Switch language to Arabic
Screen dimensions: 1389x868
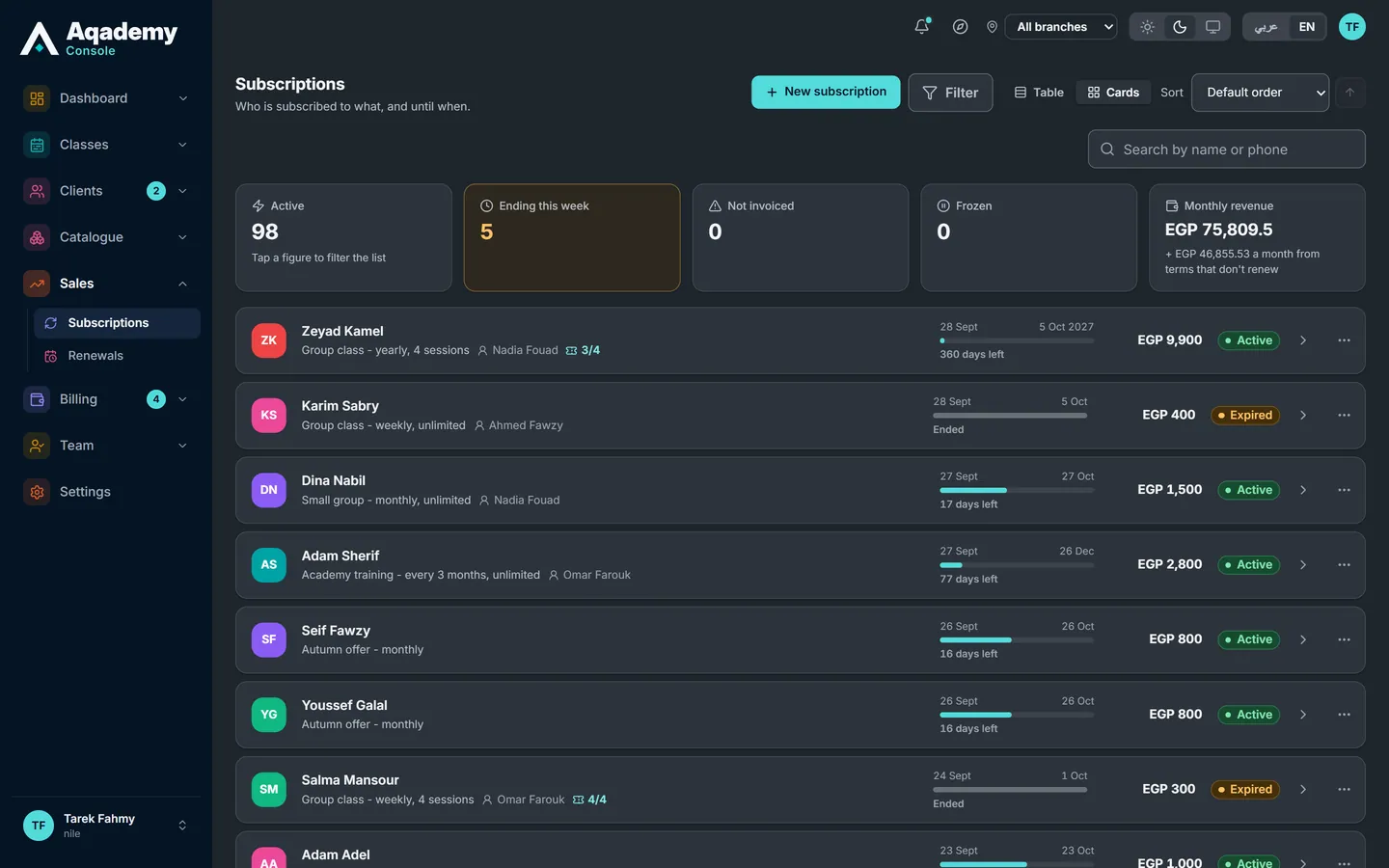click(1266, 27)
